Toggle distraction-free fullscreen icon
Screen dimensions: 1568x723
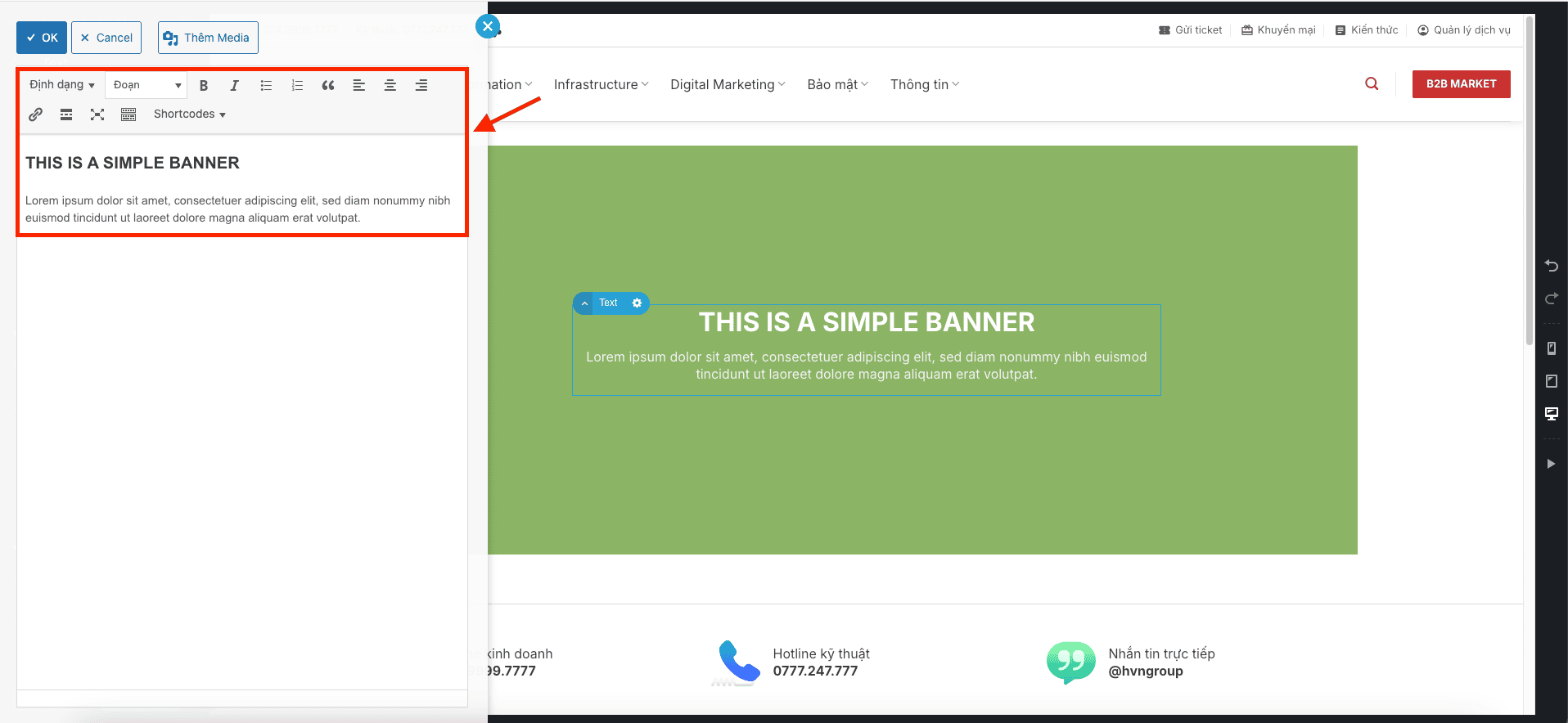[97, 115]
